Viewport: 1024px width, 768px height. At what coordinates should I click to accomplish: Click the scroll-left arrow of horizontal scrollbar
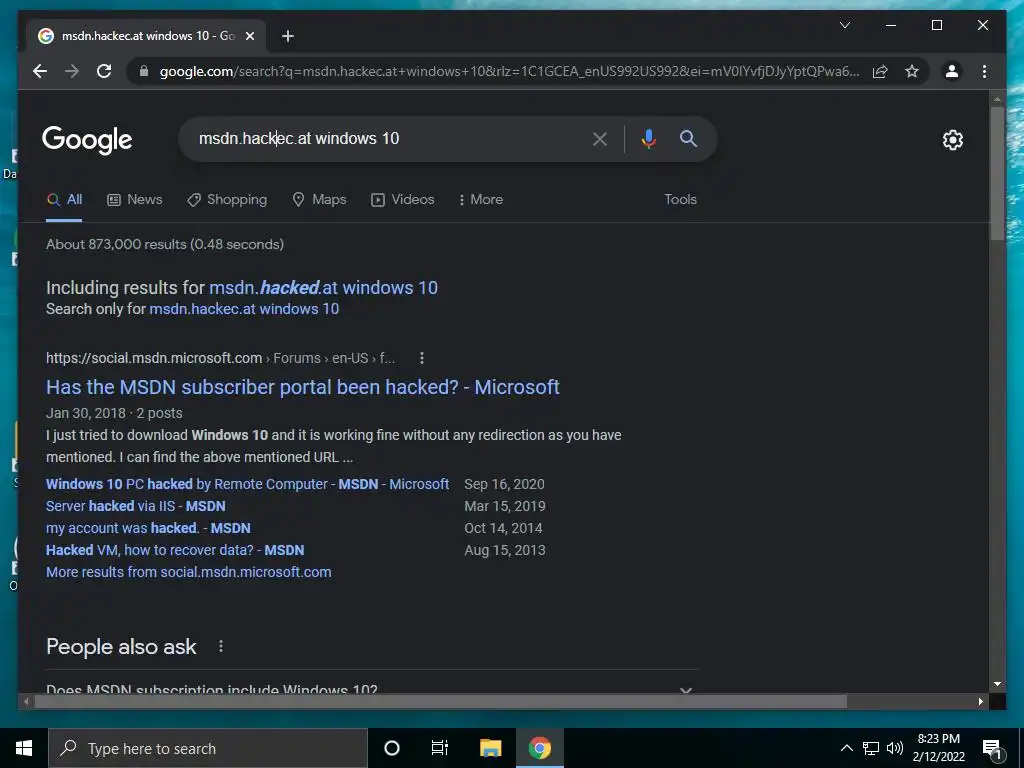click(26, 702)
